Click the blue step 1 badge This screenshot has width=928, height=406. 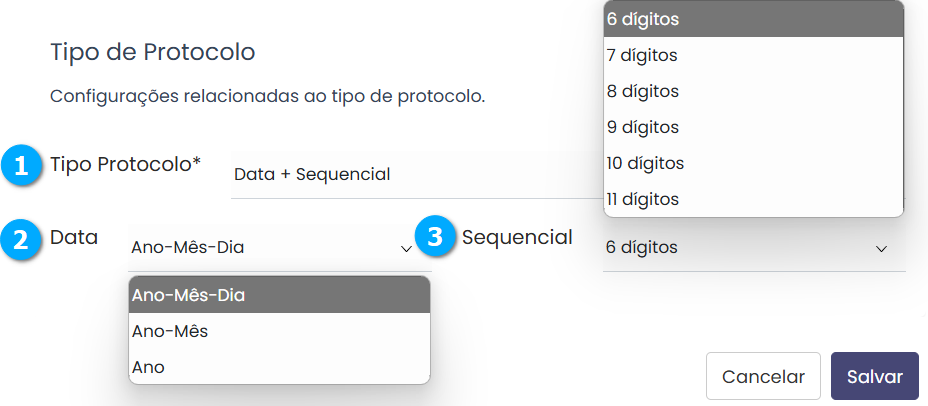[x=20, y=166]
